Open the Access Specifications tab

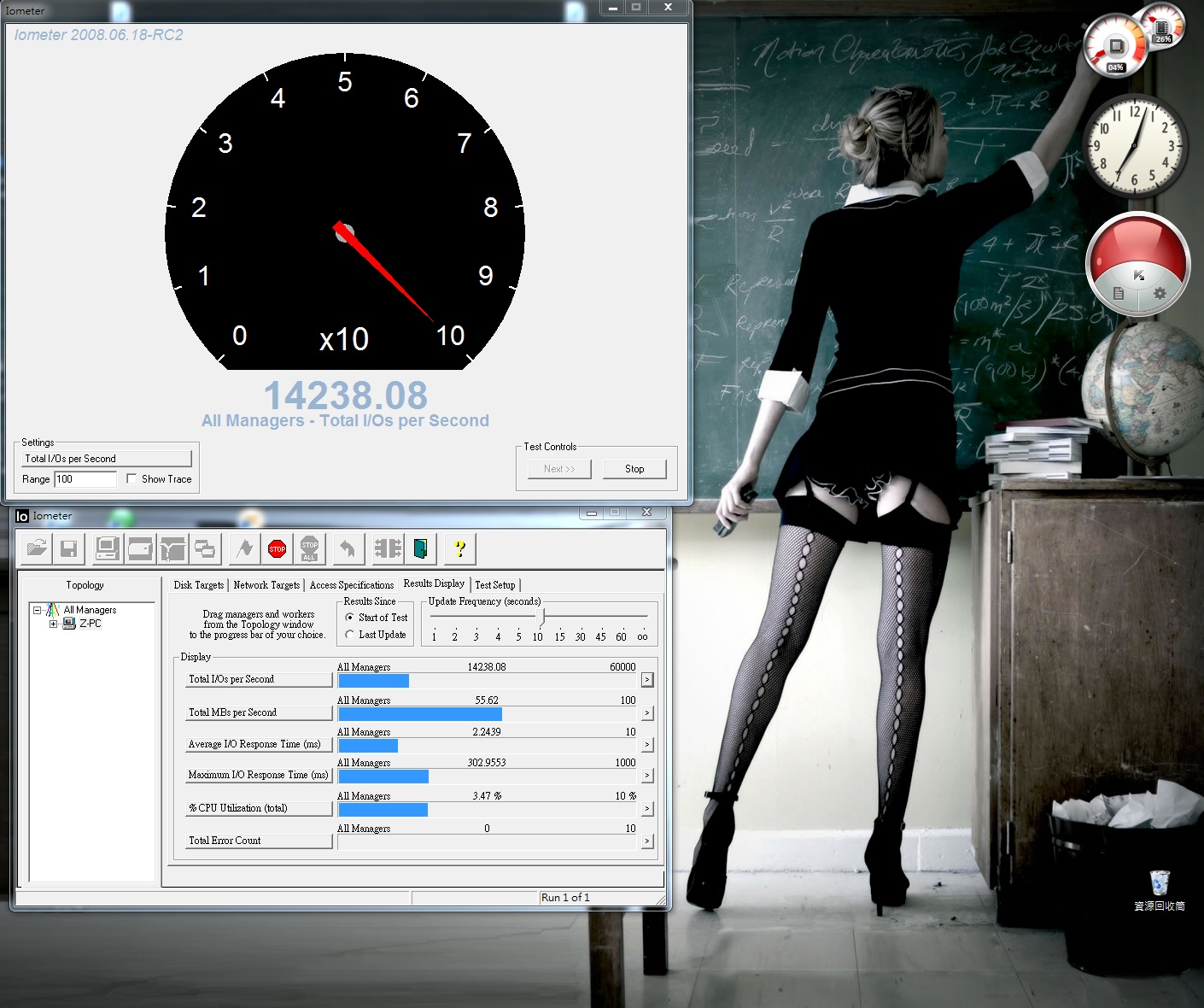coord(351,585)
